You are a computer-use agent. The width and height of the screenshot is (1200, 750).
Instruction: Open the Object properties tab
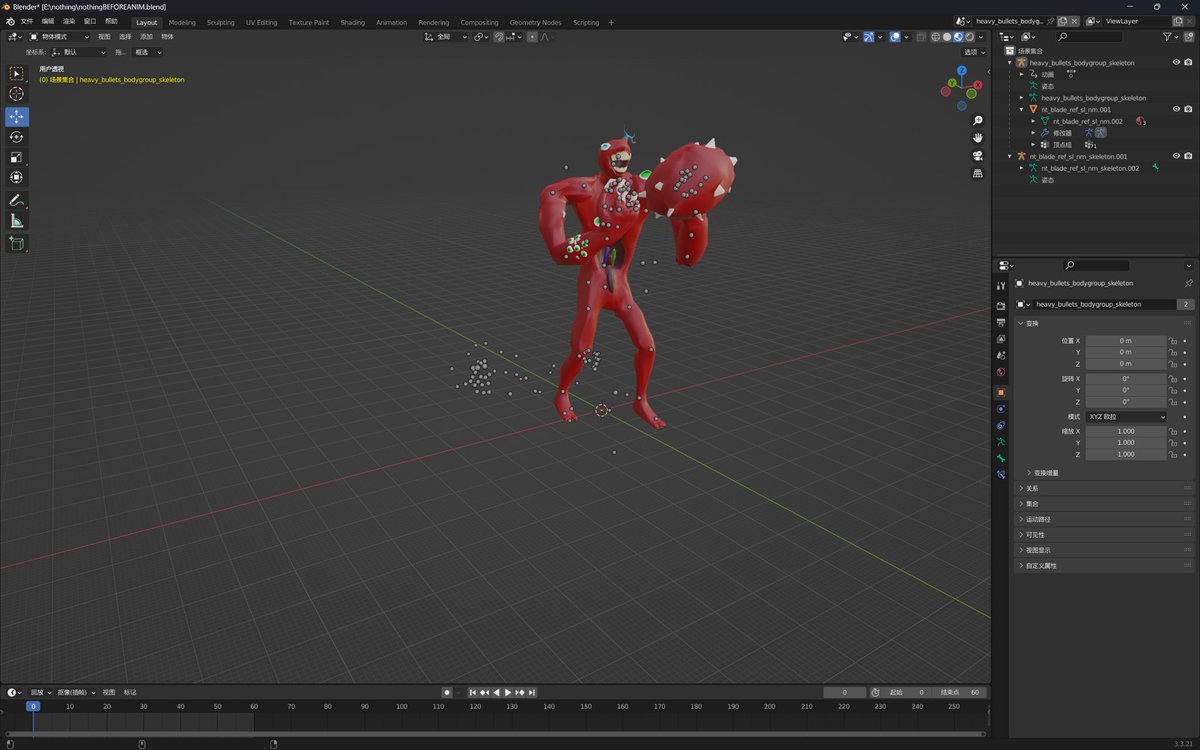tap(1001, 393)
